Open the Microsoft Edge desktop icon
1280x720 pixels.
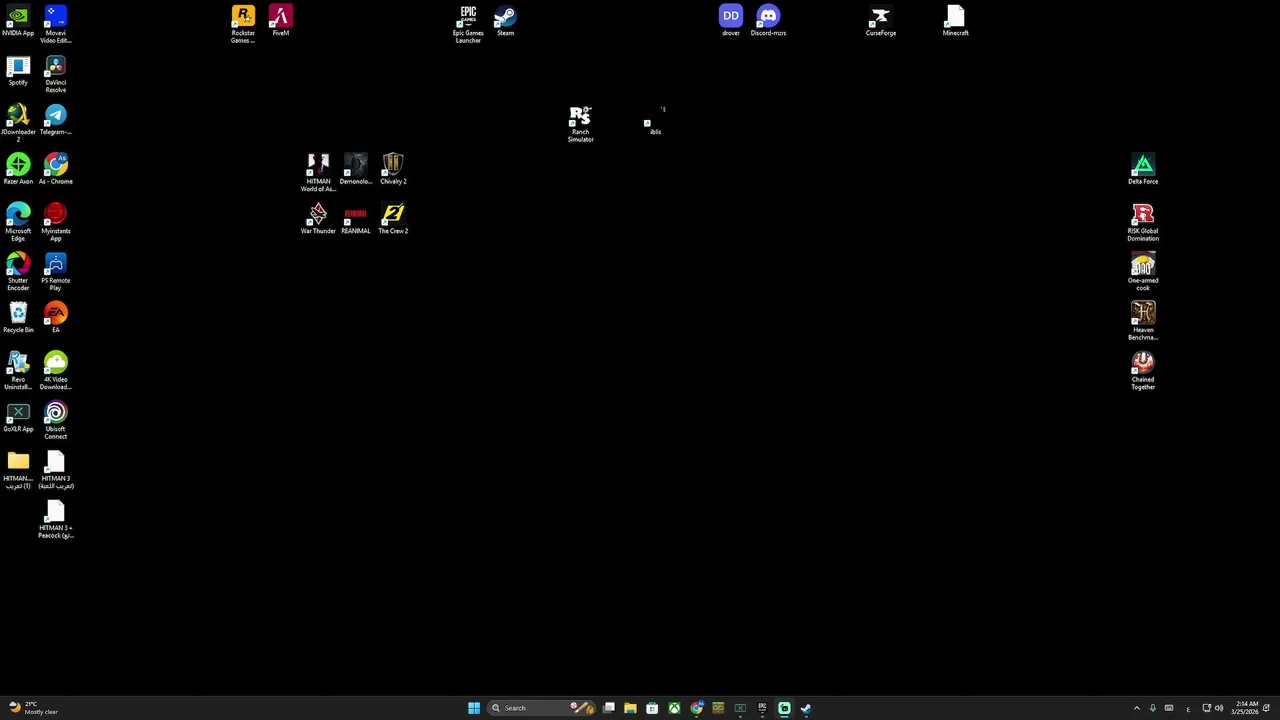(x=18, y=222)
